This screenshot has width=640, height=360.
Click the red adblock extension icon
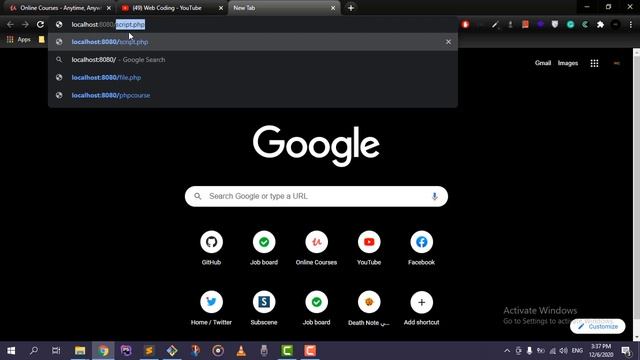point(465,24)
